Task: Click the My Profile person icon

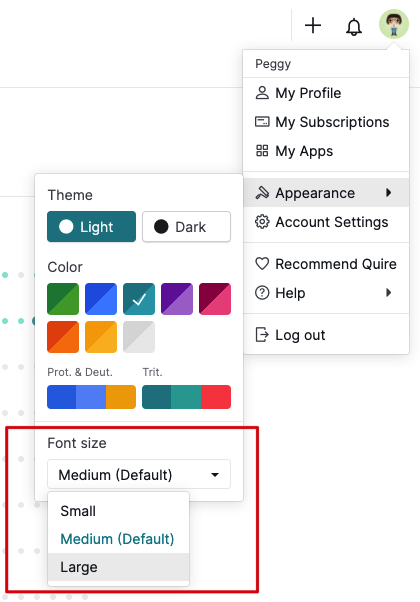Action: coord(262,93)
